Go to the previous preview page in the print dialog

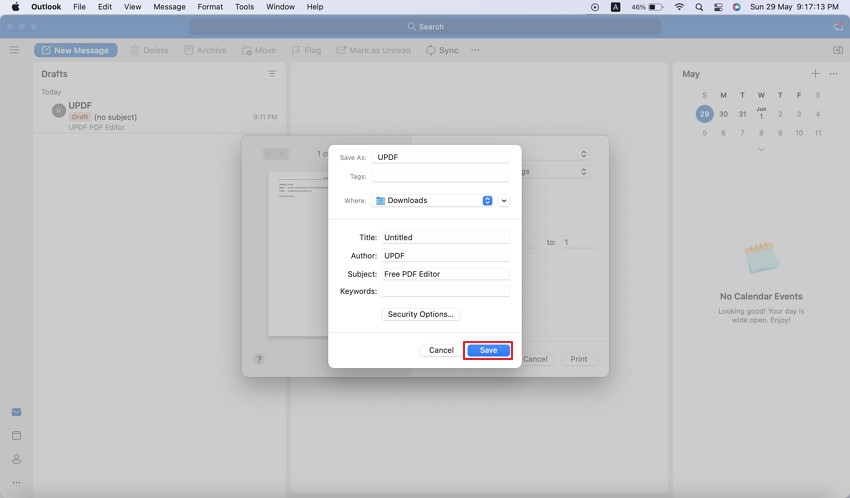click(282, 154)
